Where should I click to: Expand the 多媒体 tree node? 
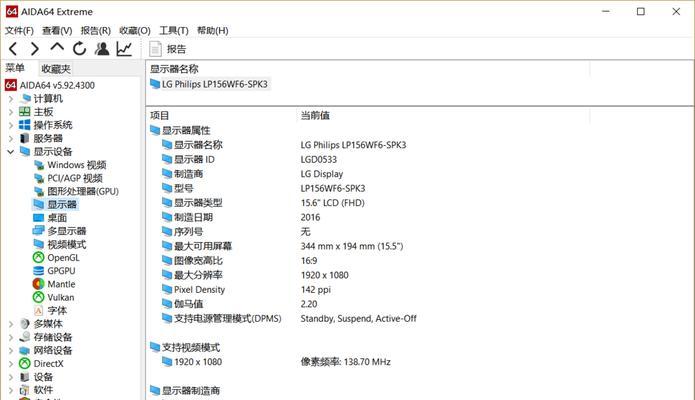pyautogui.click(x=11, y=324)
